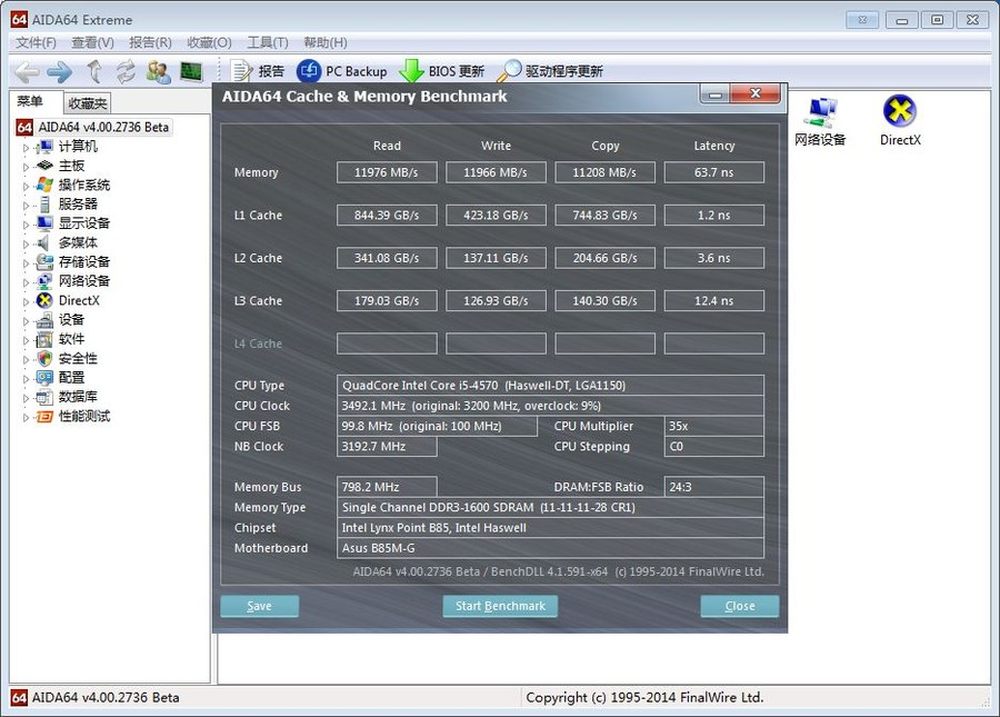Expand the 性能测试 tree node arrow
This screenshot has height=717, width=1000.
tap(26, 418)
